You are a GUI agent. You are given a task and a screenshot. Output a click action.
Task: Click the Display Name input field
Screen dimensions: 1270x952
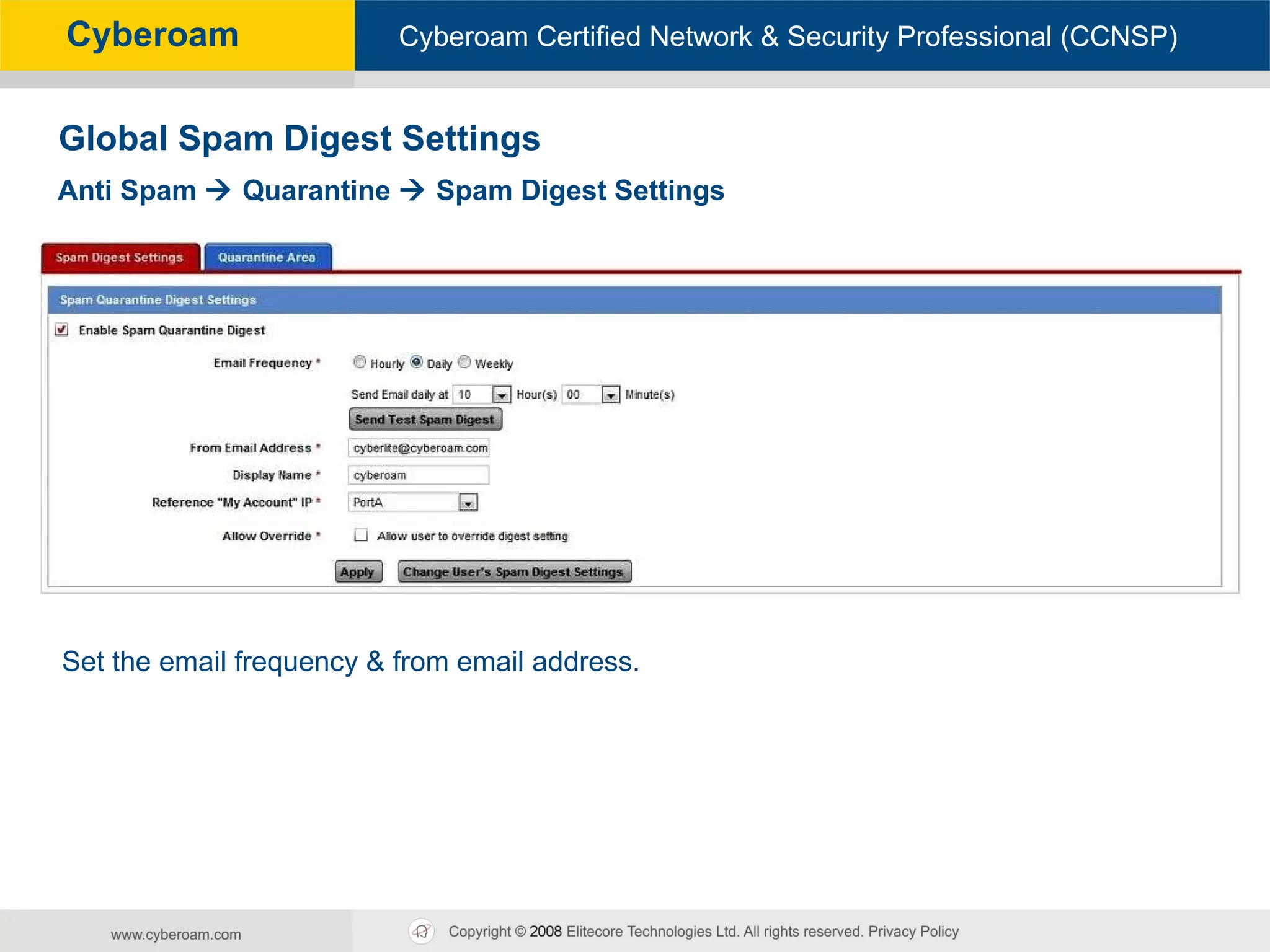tap(419, 475)
